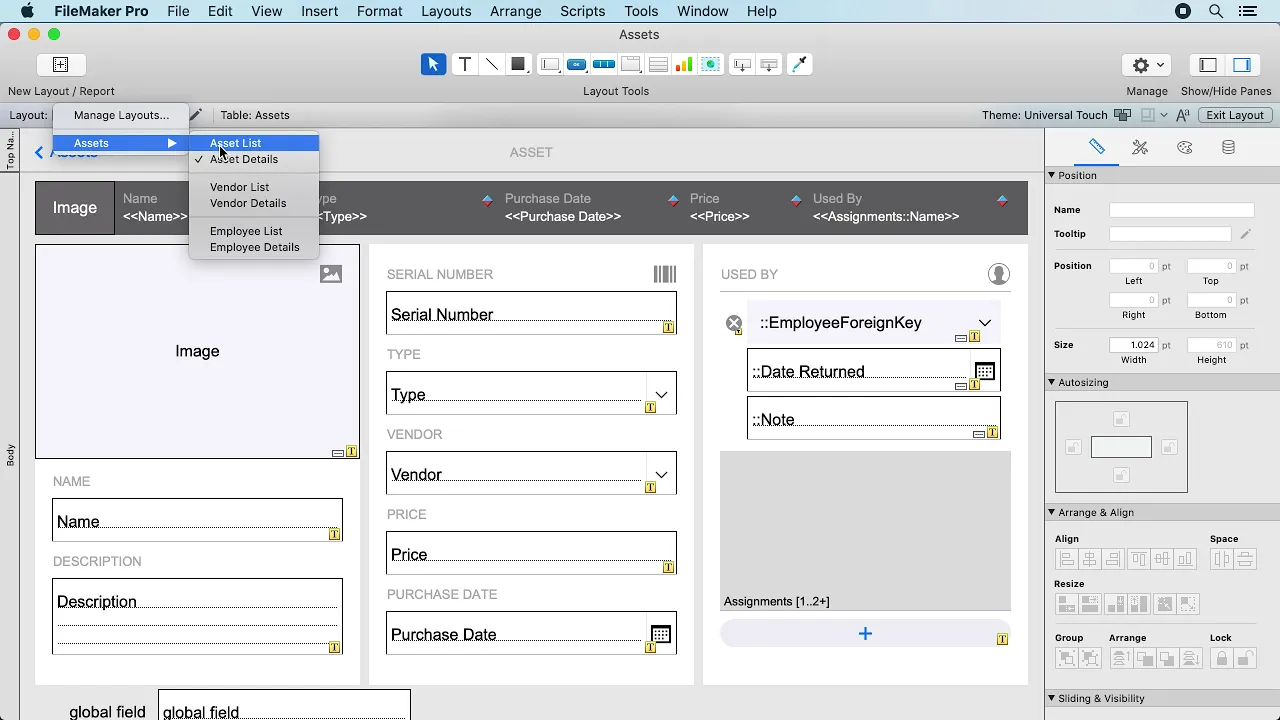Collapse the Sliding & Visibility section
This screenshot has width=1280, height=720.
(1052, 698)
